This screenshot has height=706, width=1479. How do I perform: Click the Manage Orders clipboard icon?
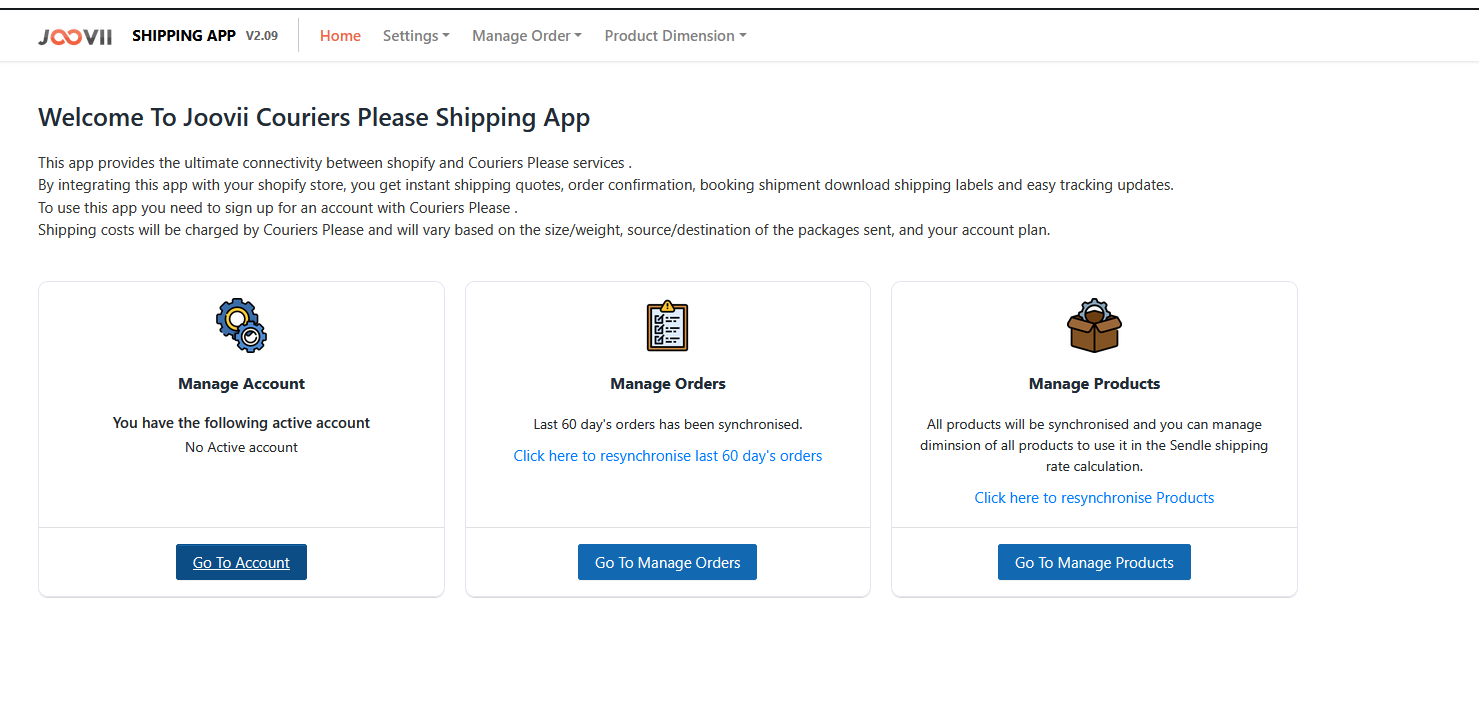pos(667,325)
